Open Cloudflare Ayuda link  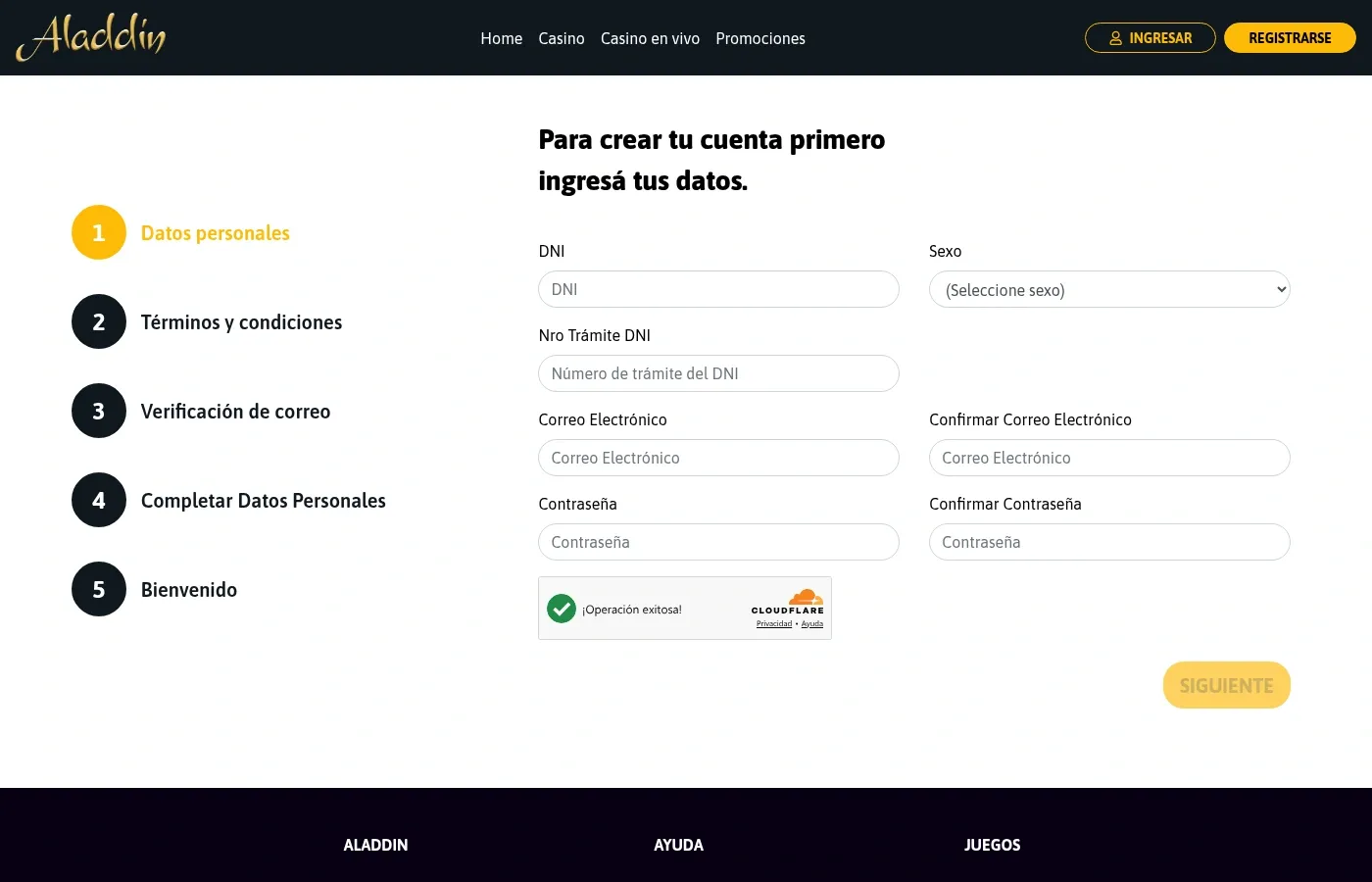[812, 623]
